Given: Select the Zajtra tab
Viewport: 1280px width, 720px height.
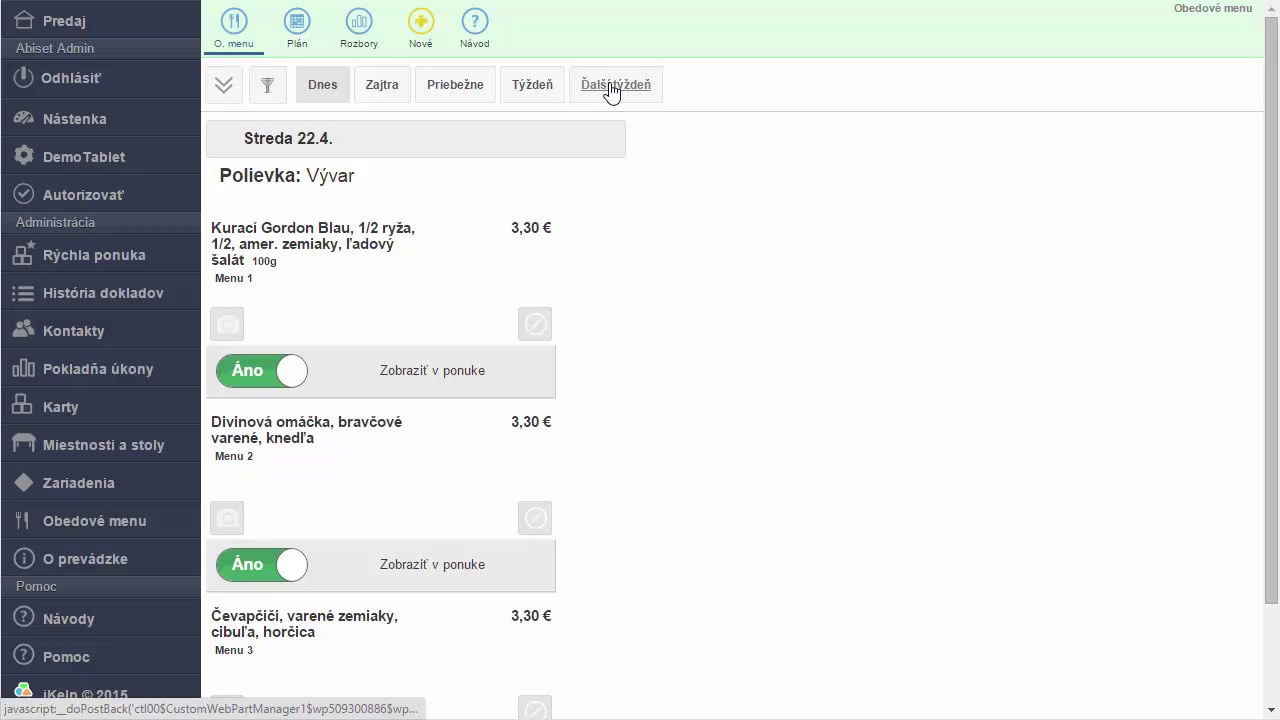Looking at the screenshot, I should click(382, 85).
